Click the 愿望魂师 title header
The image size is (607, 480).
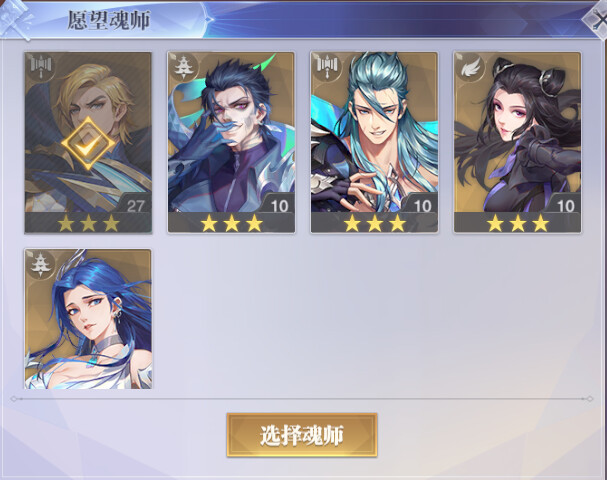(109, 20)
